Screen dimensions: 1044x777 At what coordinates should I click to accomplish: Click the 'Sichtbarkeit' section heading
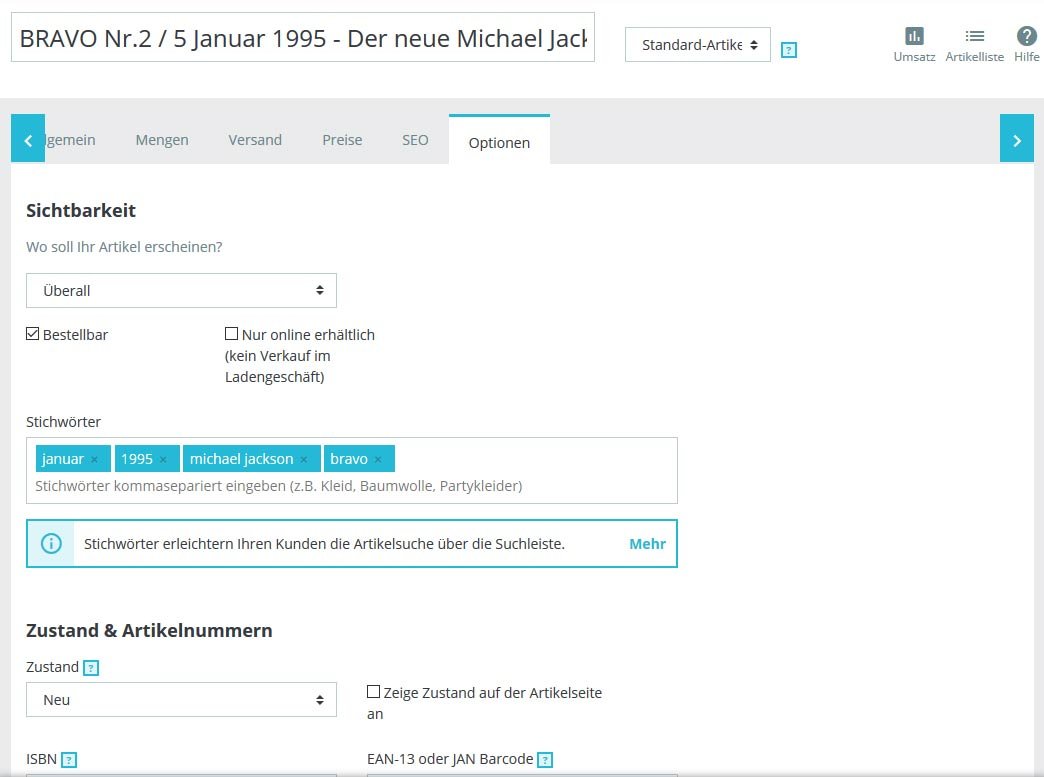81,210
